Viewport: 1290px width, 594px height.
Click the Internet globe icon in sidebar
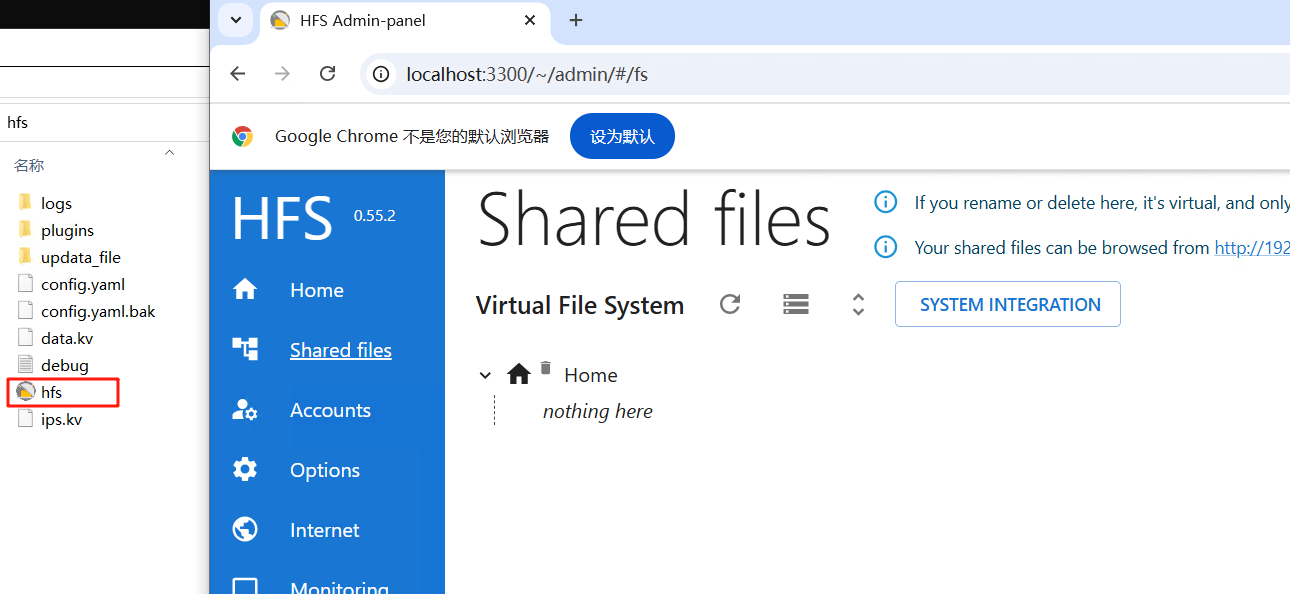click(245, 529)
